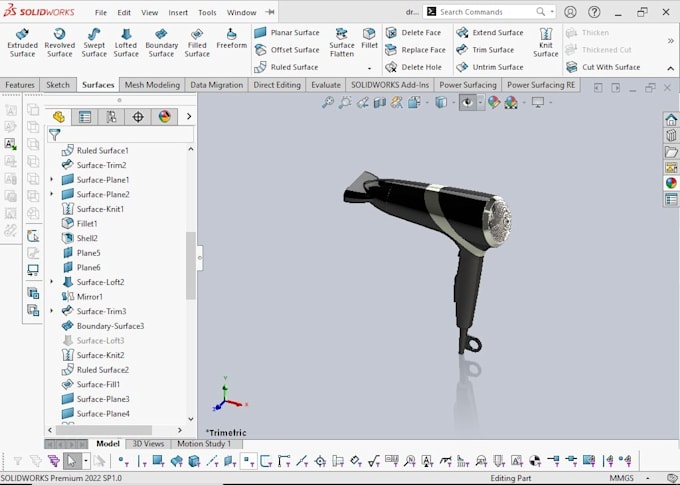Select the Ruled Surface command

click(286, 67)
